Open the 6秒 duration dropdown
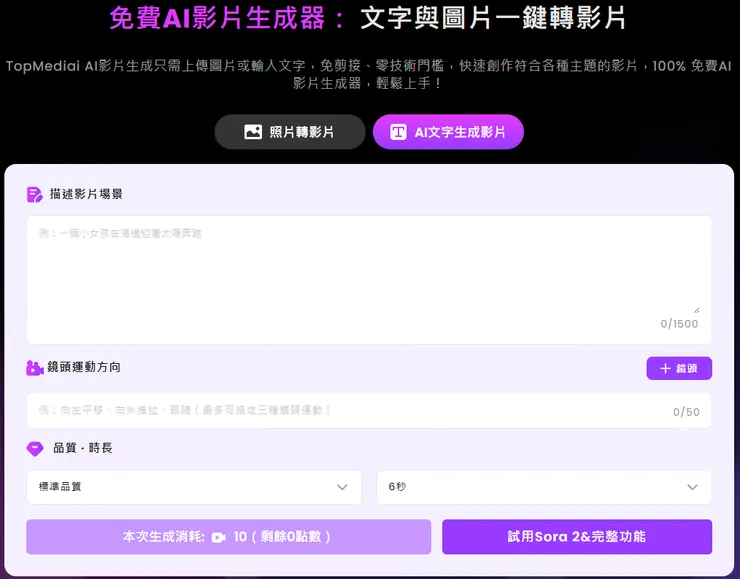The image size is (740, 579). click(x=544, y=487)
